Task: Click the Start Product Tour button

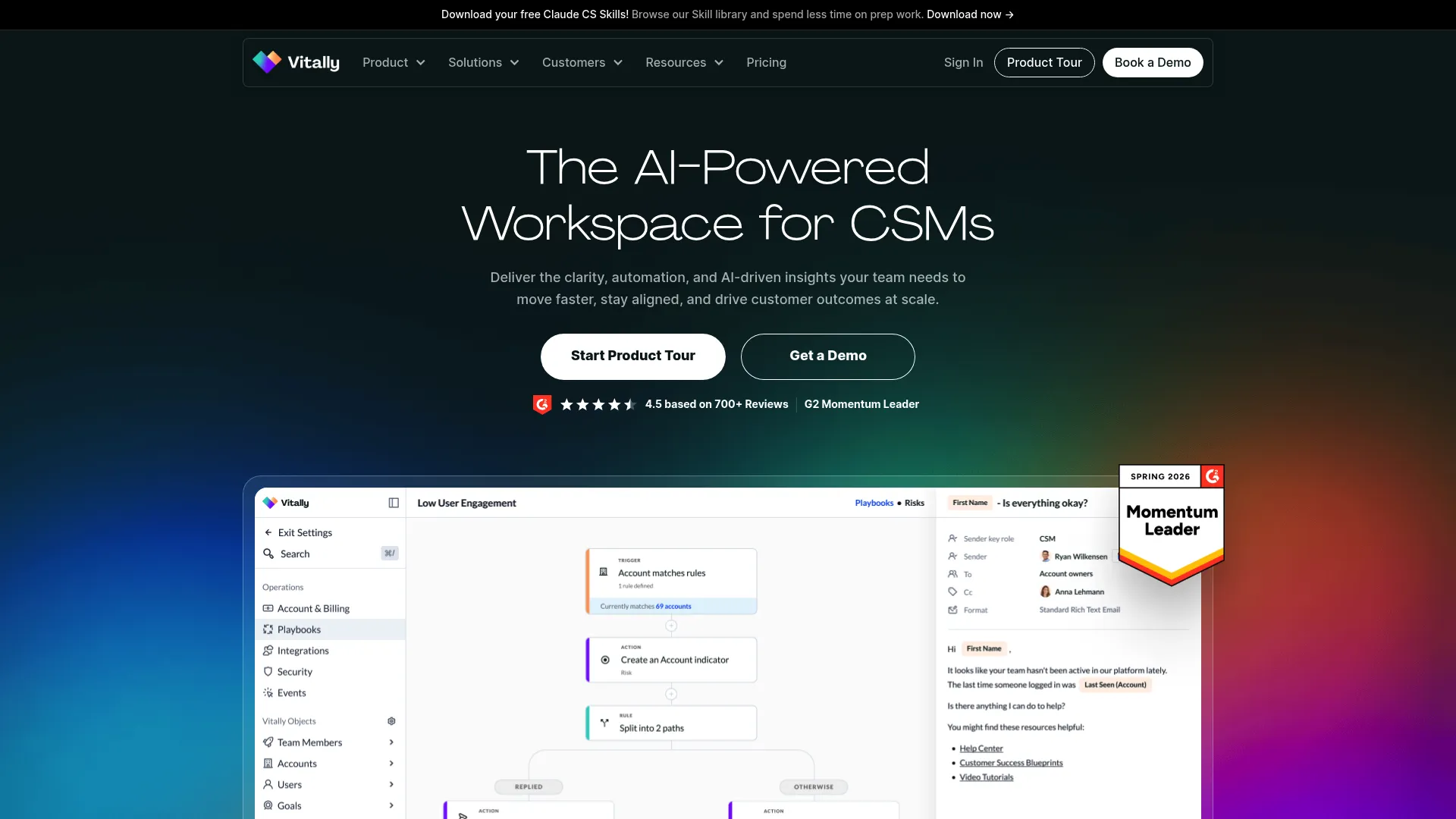Action: click(632, 356)
